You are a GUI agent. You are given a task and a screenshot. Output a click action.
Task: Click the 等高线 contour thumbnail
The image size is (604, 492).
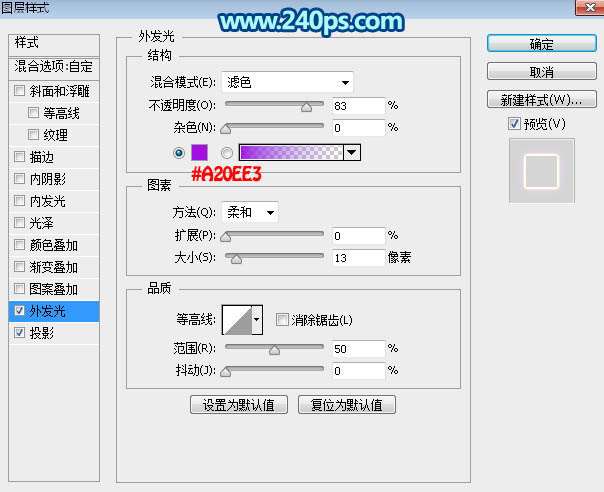pos(237,319)
